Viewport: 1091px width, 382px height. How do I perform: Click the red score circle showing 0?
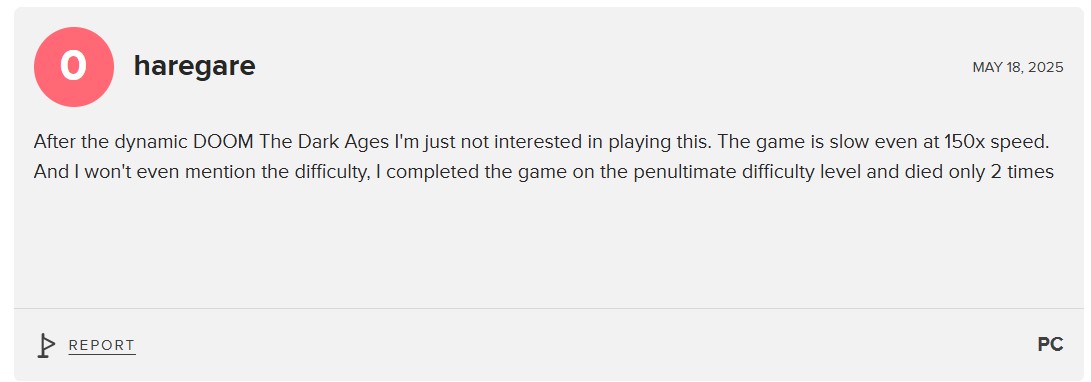tap(73, 67)
